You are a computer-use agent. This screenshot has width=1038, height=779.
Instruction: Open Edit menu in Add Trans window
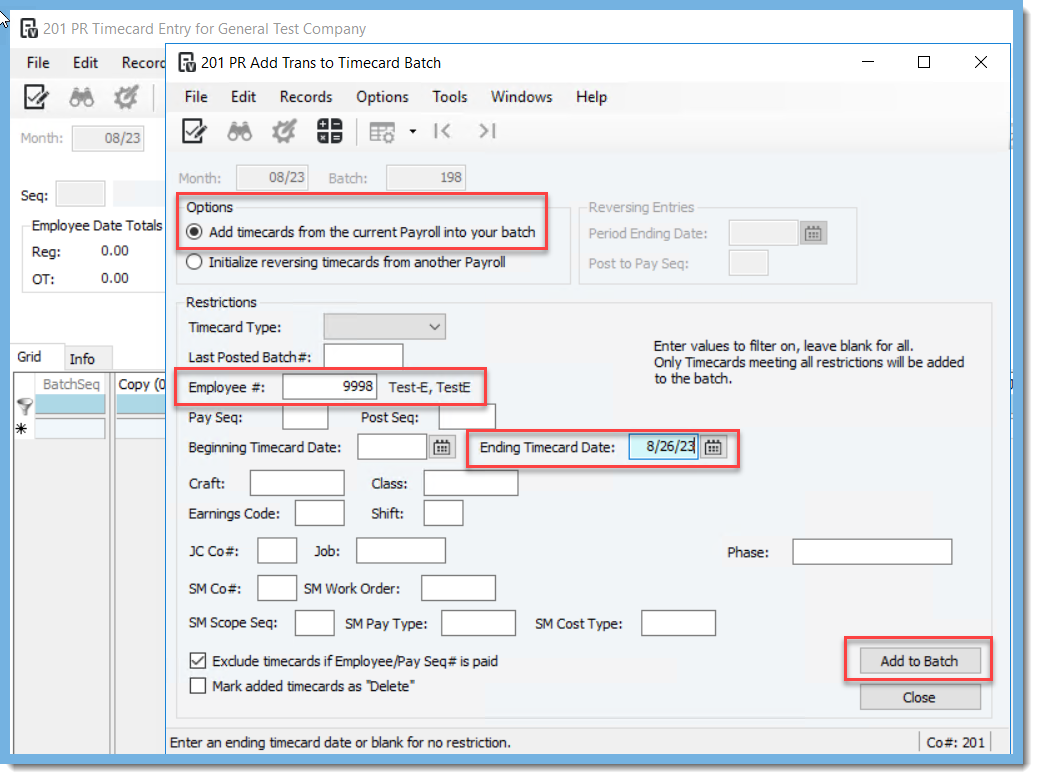coord(243,97)
